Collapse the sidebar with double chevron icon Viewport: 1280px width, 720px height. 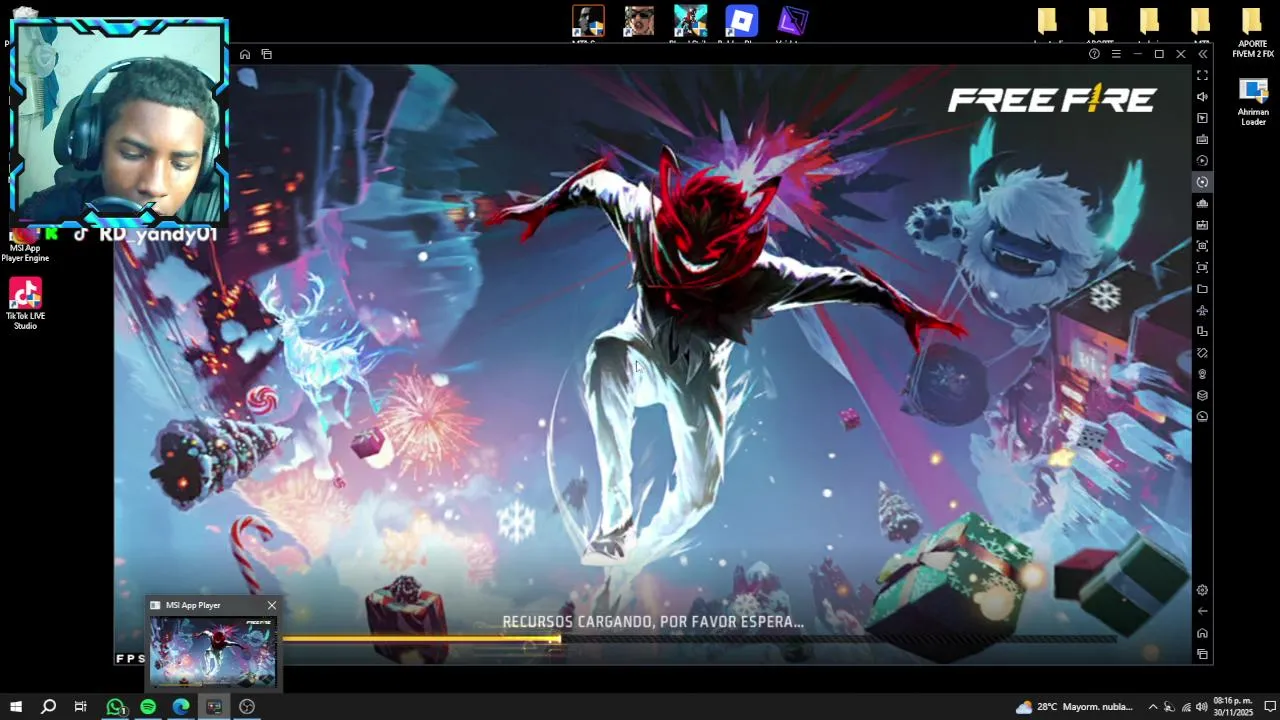pyautogui.click(x=1203, y=54)
